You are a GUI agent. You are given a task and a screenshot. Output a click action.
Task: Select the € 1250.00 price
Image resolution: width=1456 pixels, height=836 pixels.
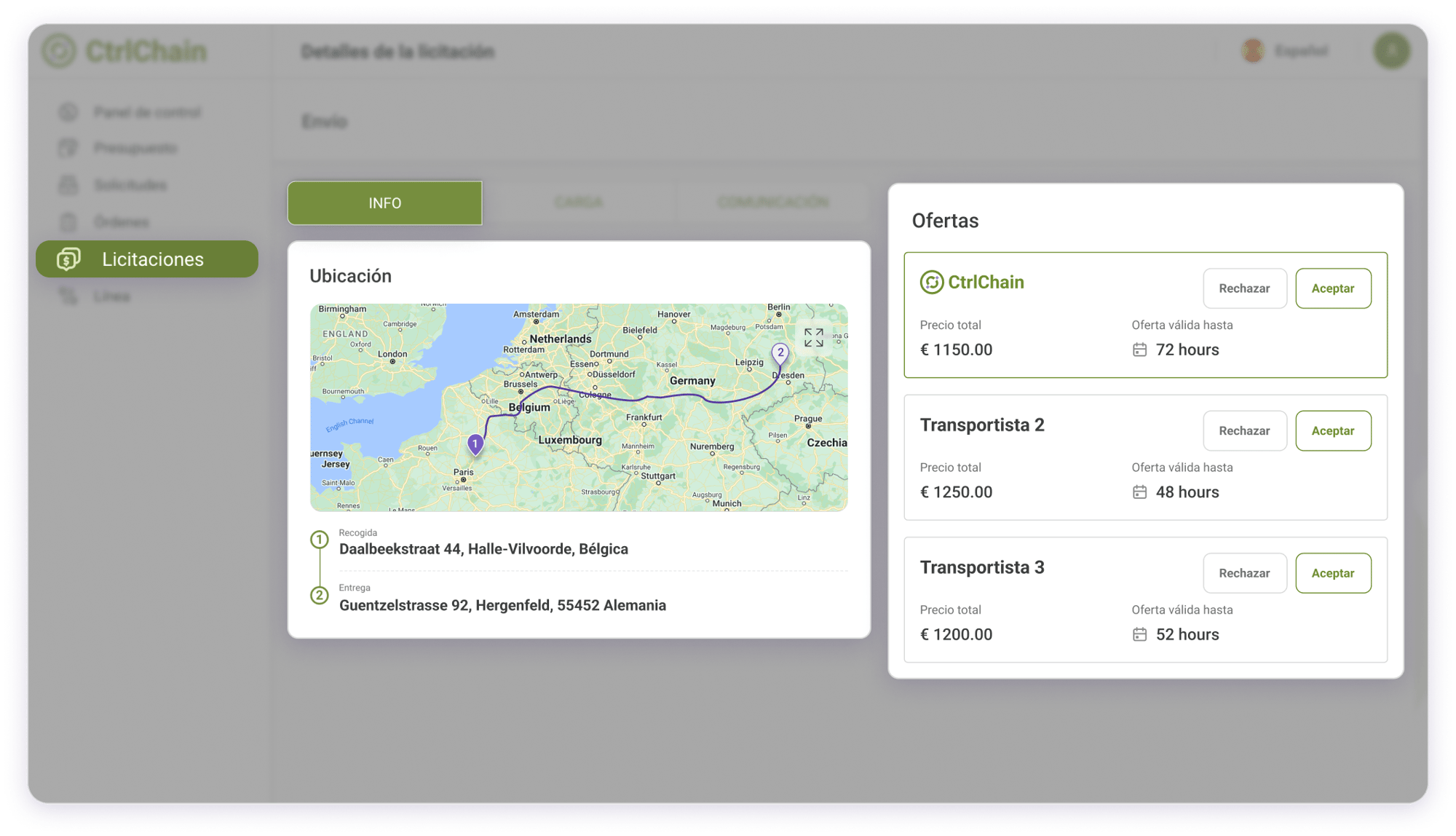coord(956,492)
